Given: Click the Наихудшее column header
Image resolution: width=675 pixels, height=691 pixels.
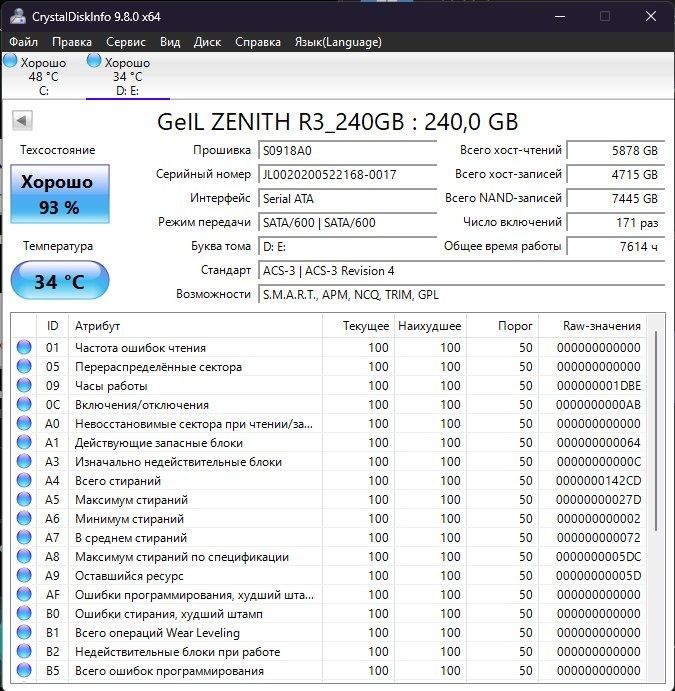Looking at the screenshot, I should (430, 326).
